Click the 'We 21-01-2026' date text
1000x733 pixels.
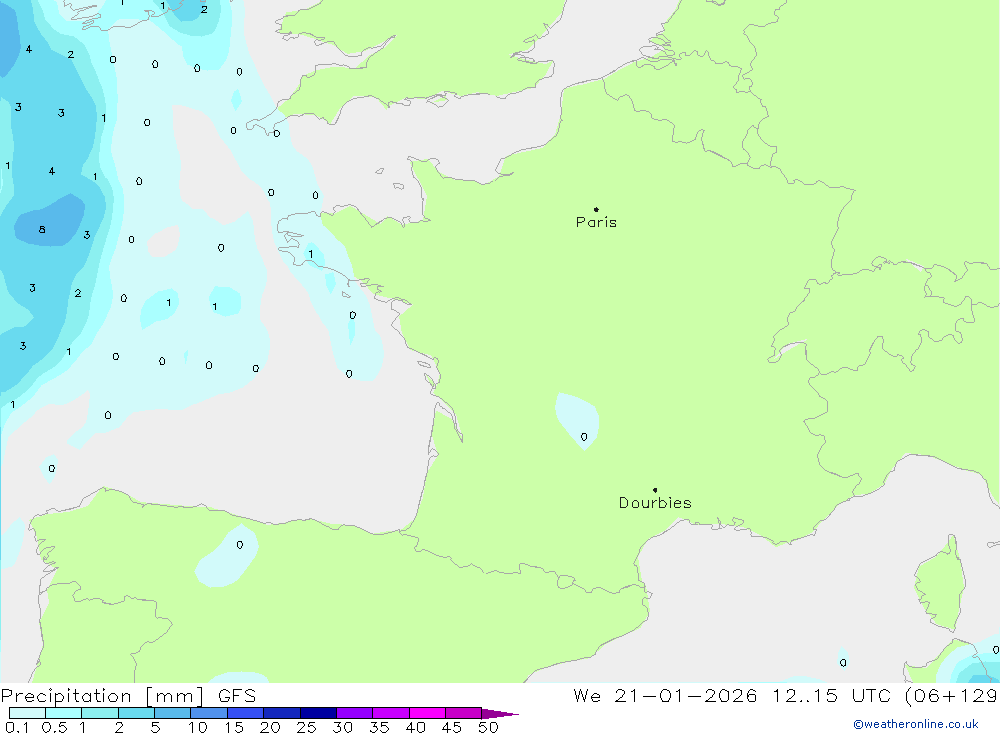tap(665, 695)
